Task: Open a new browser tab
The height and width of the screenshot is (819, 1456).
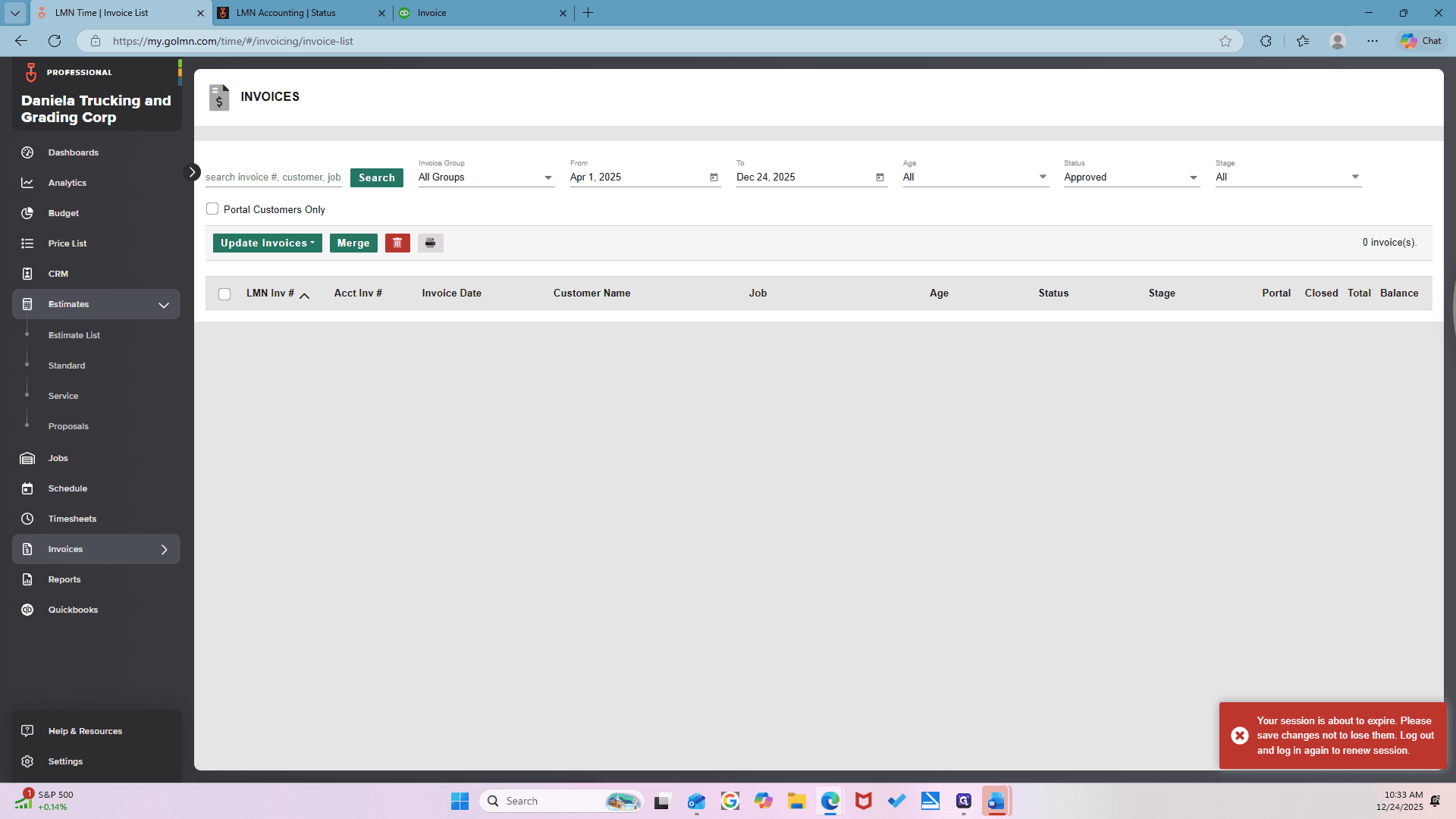Action: pos(588,13)
